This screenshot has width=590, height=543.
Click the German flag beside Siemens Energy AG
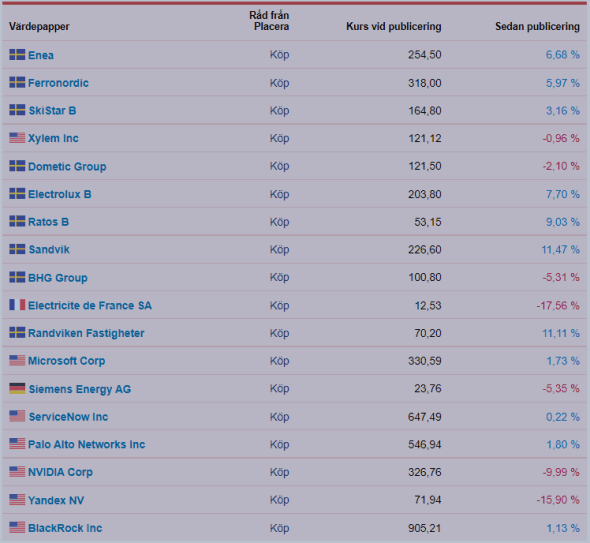(x=17, y=388)
